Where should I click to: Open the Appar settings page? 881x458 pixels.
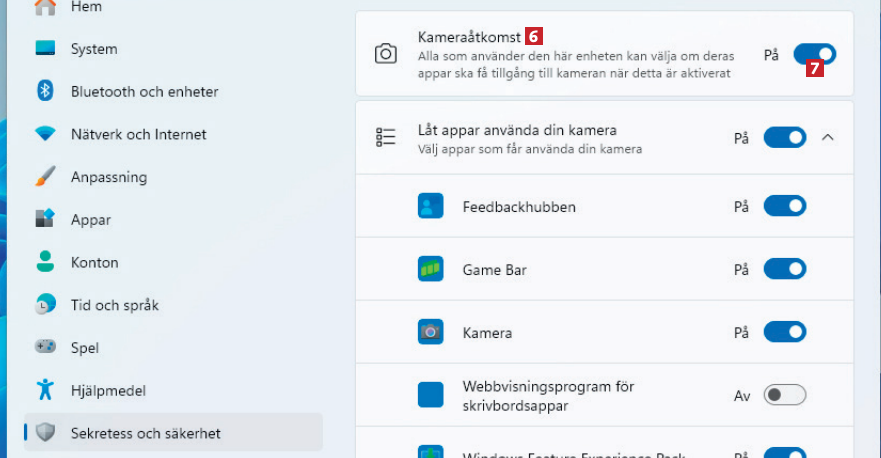pyautogui.click(x=173, y=219)
